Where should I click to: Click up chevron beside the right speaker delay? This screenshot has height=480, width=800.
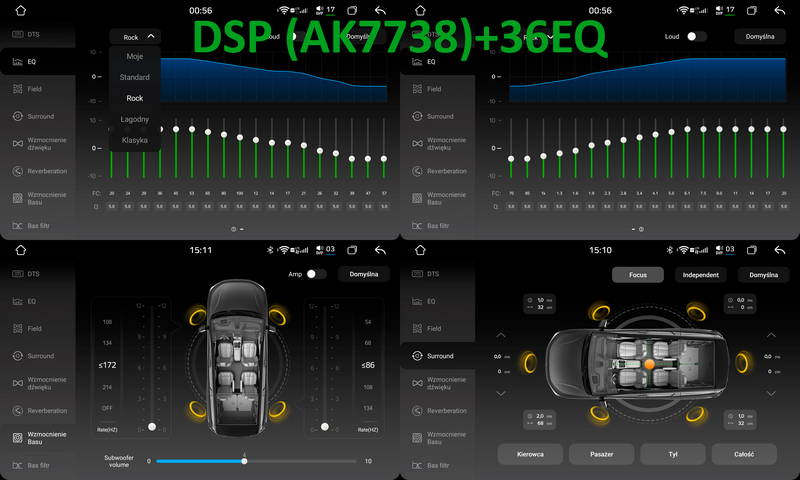771,335
